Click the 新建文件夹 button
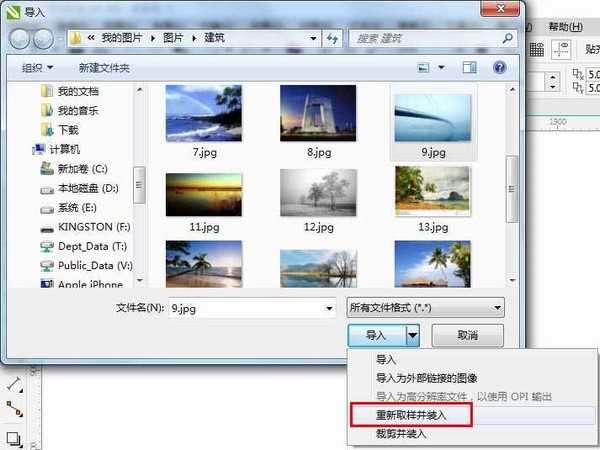 tap(104, 67)
